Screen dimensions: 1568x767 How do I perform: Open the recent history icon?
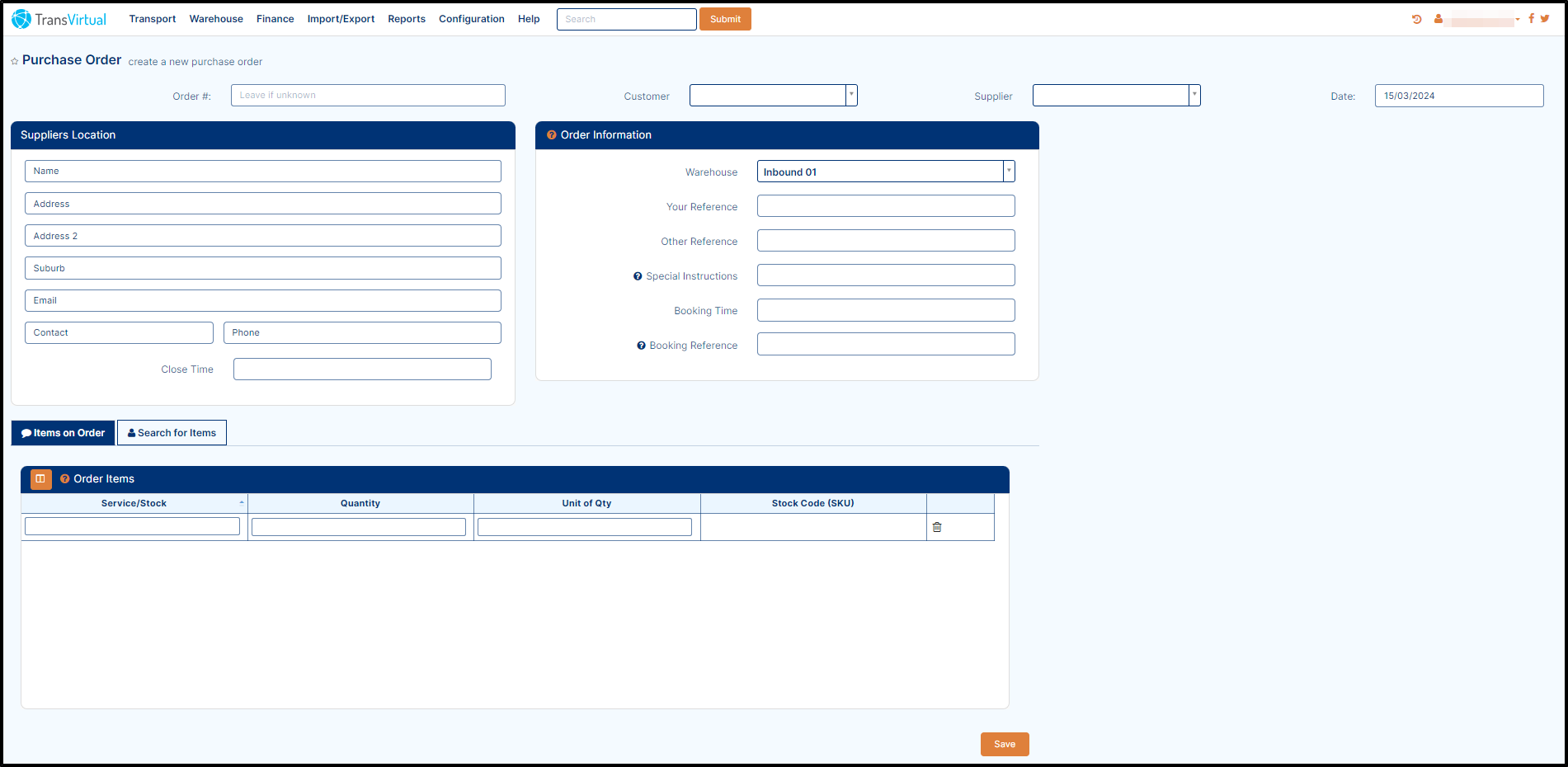(x=1417, y=19)
